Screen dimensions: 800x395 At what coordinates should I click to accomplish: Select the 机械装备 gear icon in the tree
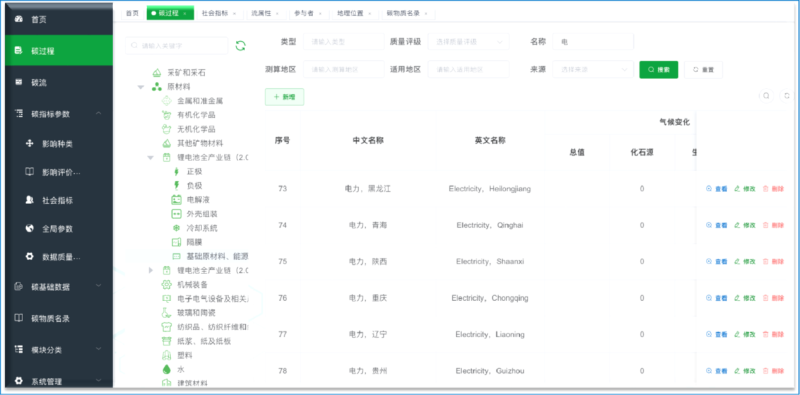pyautogui.click(x=166, y=284)
